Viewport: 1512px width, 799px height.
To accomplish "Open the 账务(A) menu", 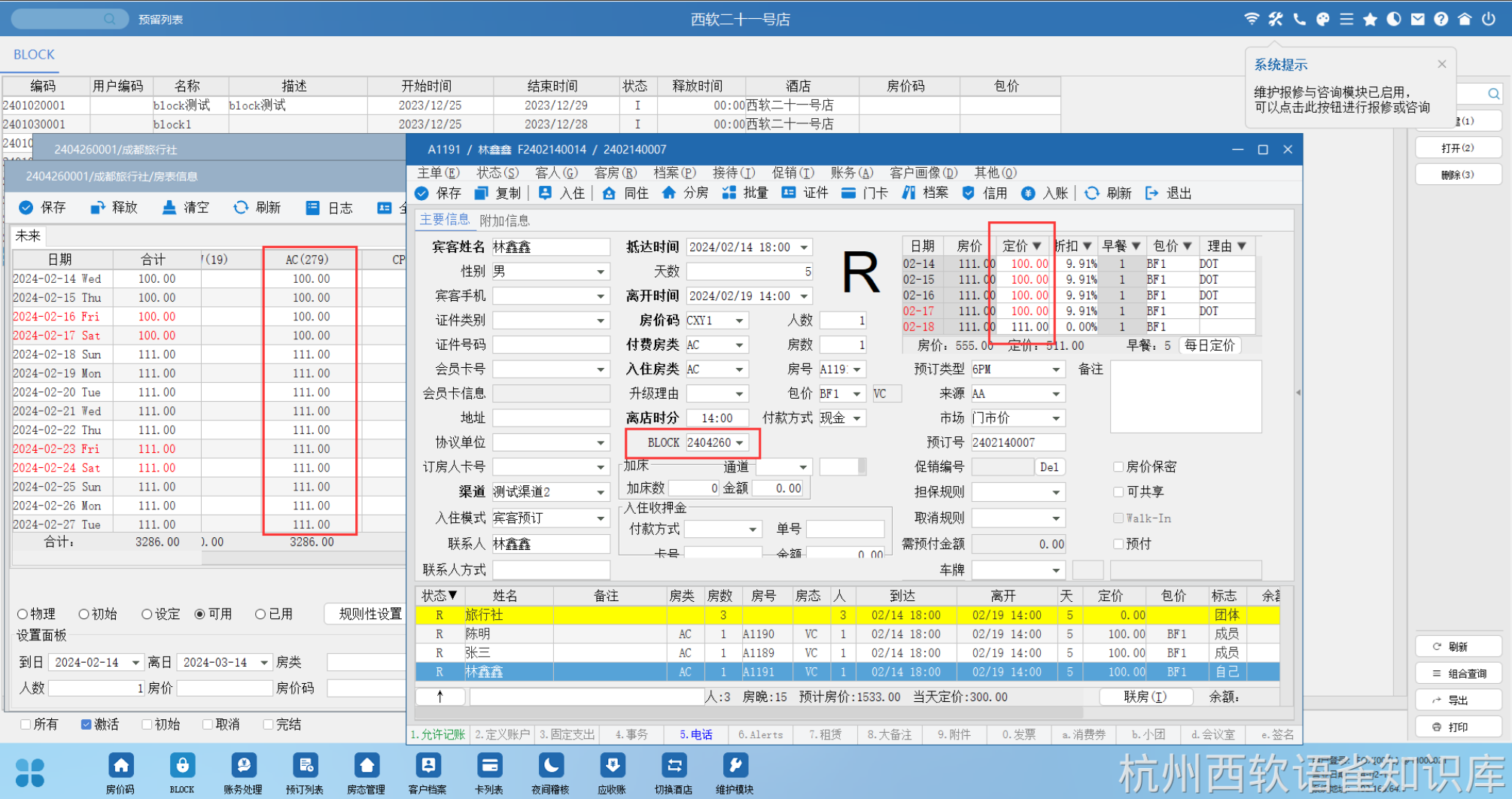I will coord(852,172).
